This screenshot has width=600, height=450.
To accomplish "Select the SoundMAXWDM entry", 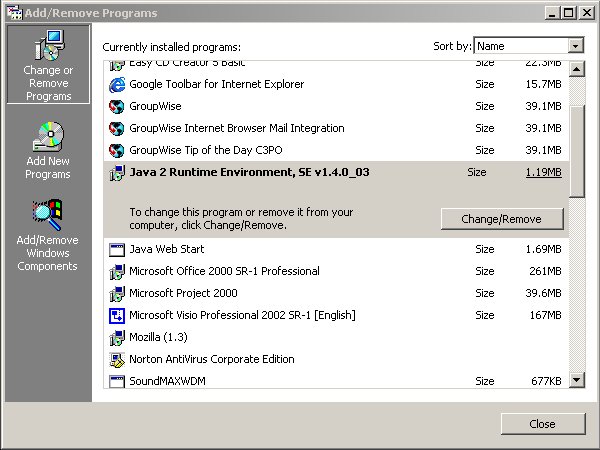I will coord(167,381).
